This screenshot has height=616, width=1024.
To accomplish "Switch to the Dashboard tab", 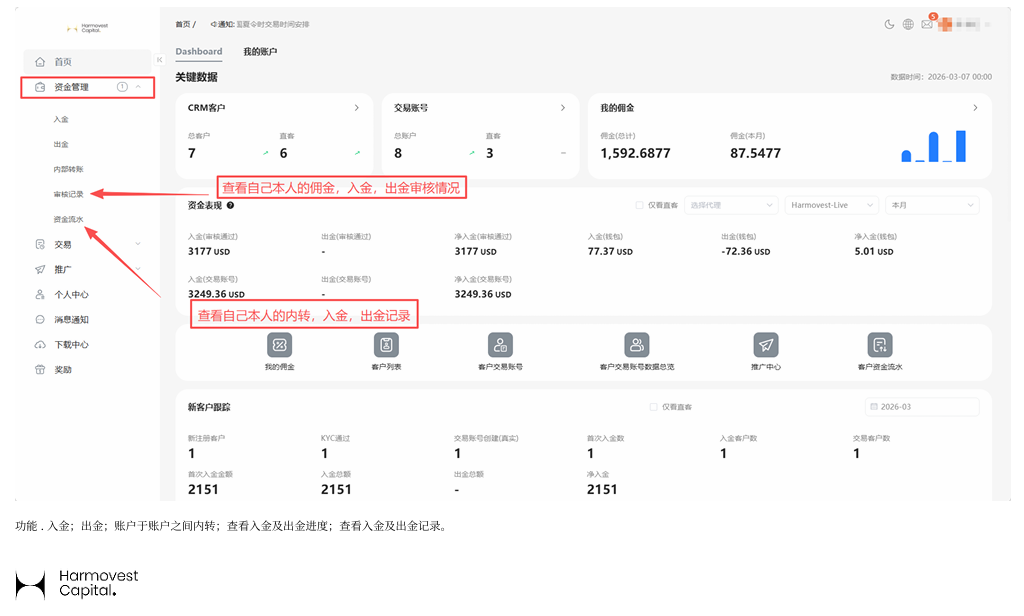I will pos(199,52).
